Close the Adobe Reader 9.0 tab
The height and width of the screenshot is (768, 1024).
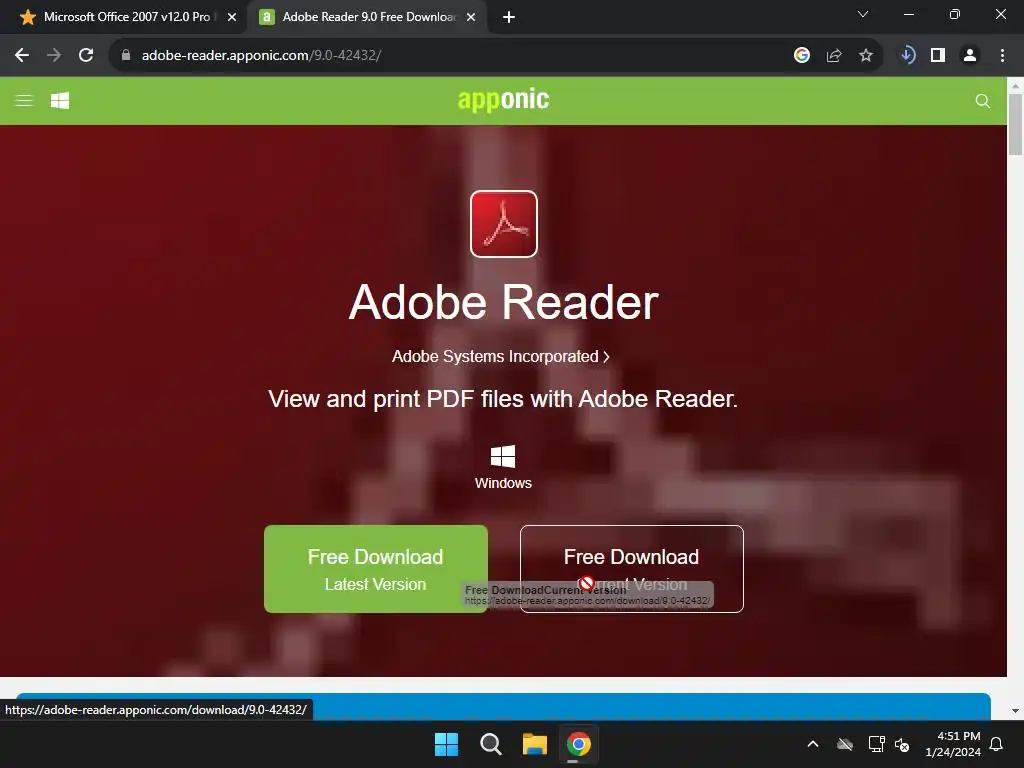471,17
